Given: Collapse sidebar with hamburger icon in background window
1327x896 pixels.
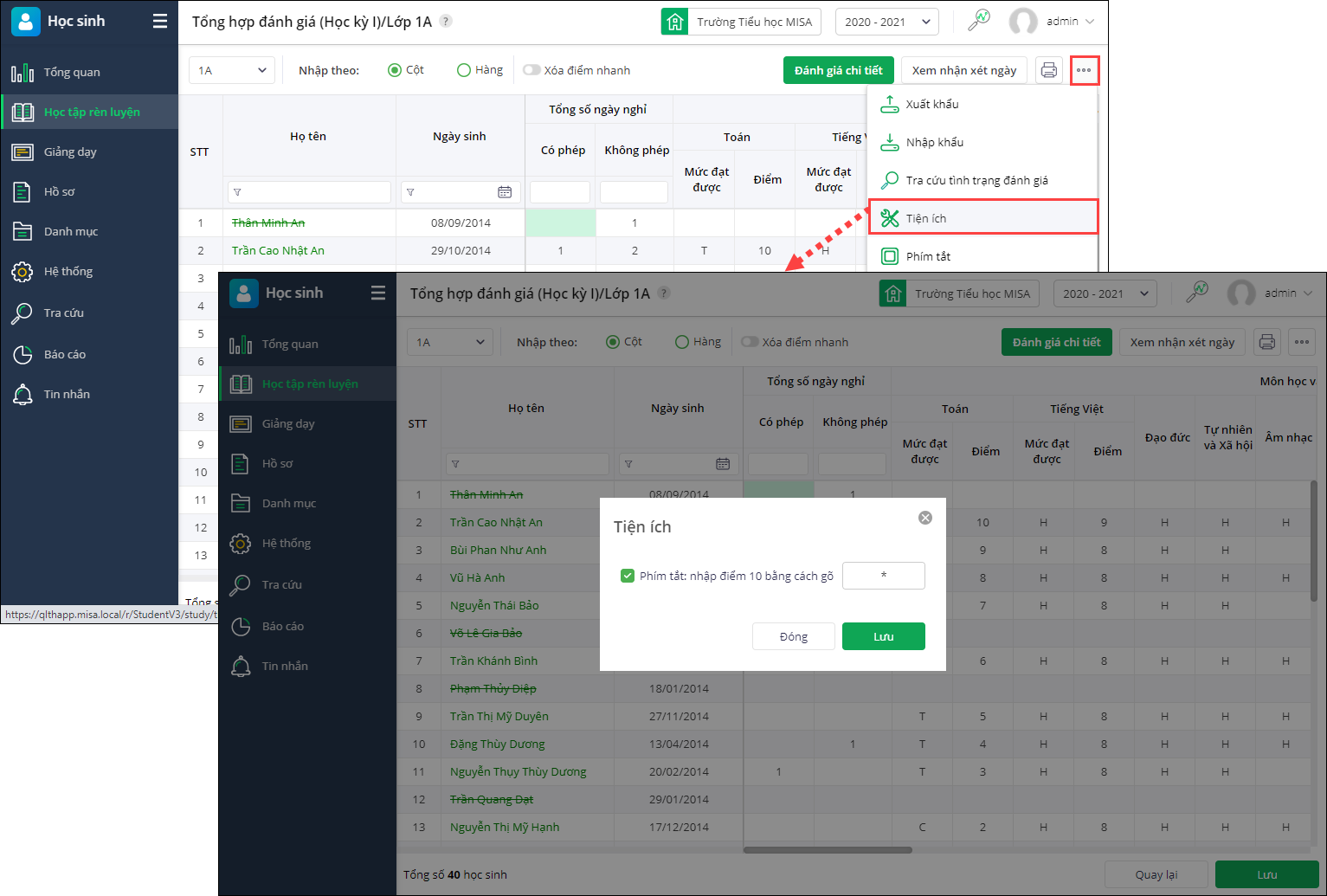Looking at the screenshot, I should [160, 22].
